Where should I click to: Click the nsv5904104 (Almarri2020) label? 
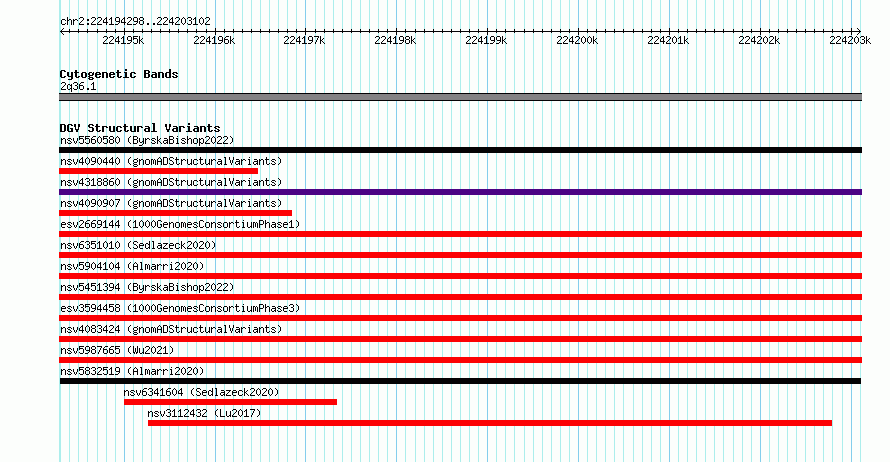pos(132,266)
